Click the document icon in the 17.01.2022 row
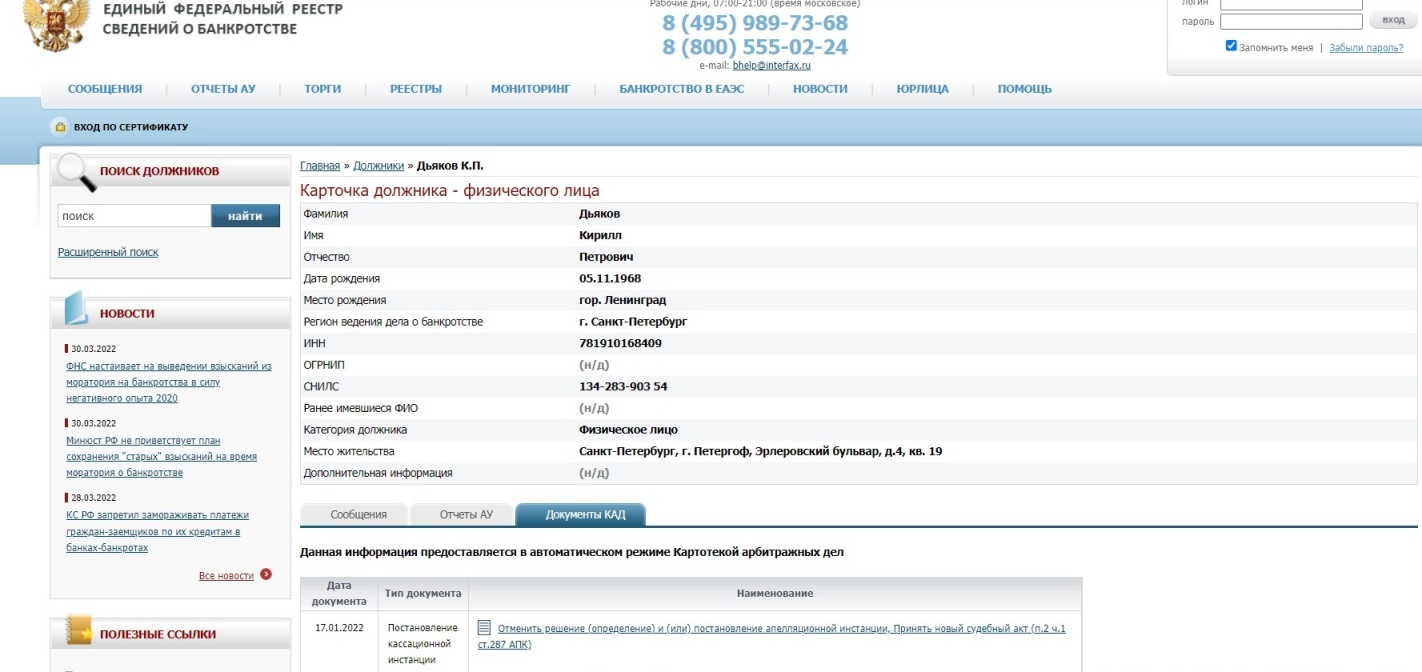The height and width of the screenshot is (672, 1422). [x=484, y=628]
